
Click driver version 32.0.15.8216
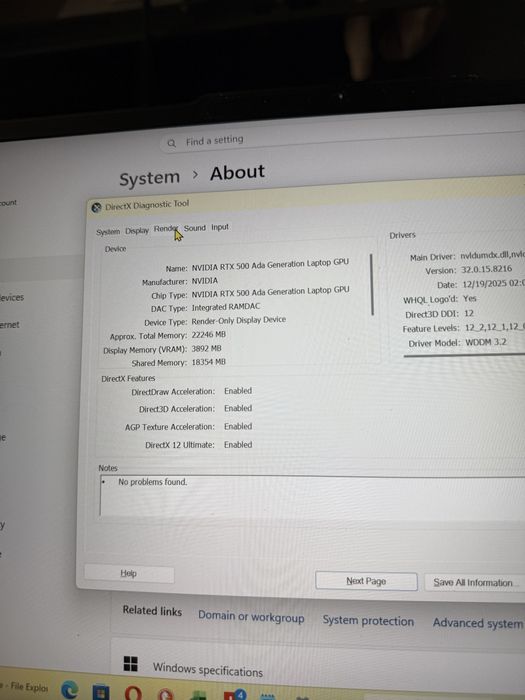pos(487,269)
